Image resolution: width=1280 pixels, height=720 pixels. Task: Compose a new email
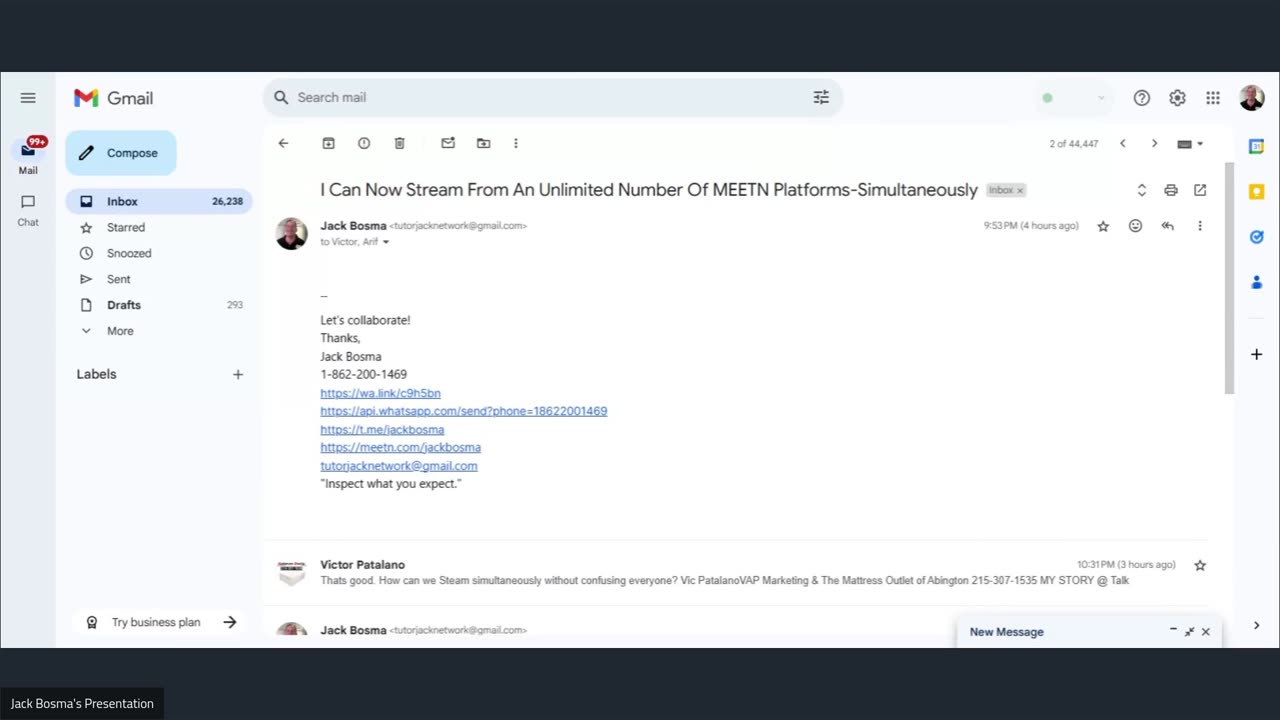(x=121, y=153)
